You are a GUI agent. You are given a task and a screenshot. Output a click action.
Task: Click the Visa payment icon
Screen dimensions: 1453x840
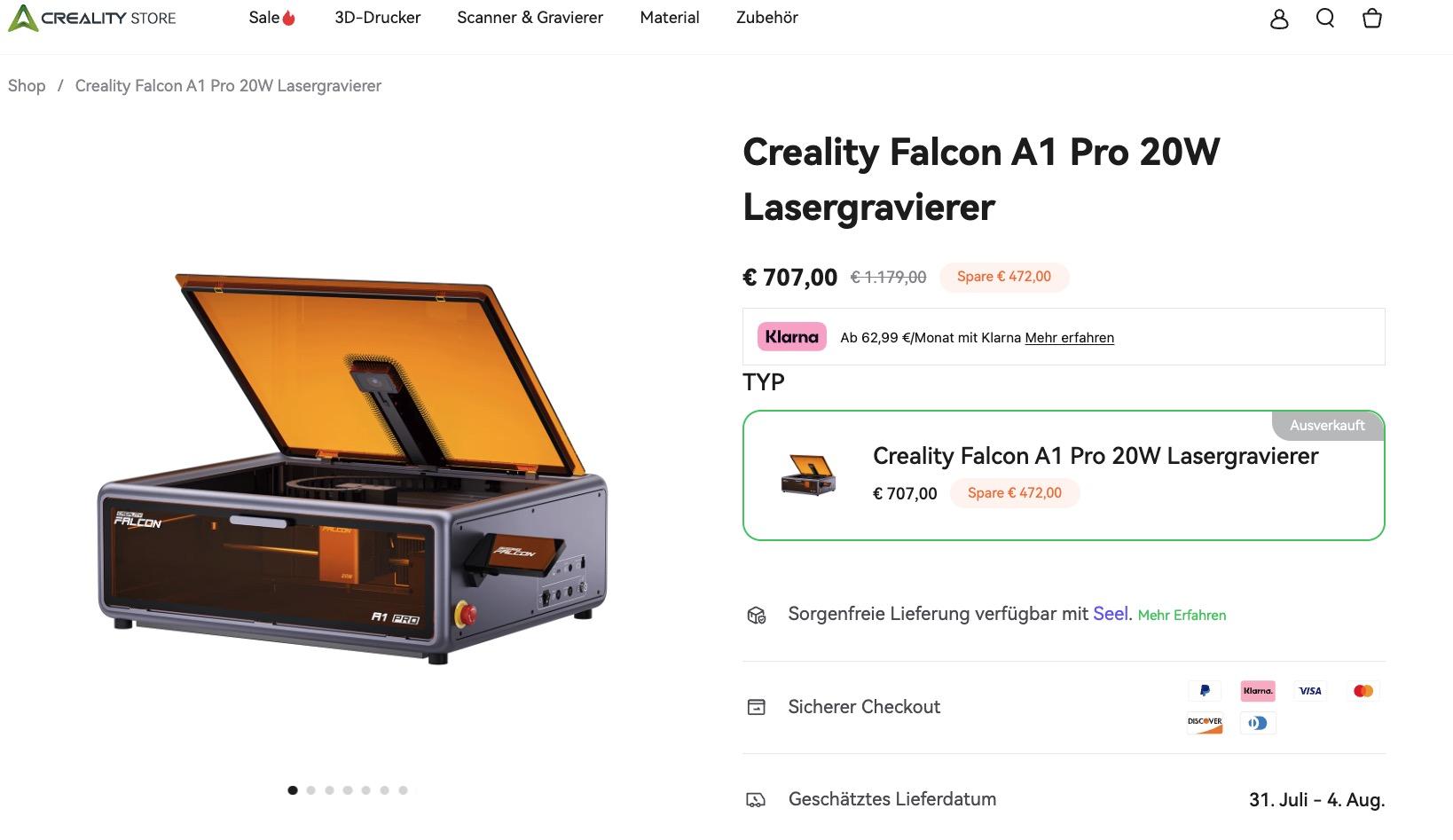pos(1310,691)
